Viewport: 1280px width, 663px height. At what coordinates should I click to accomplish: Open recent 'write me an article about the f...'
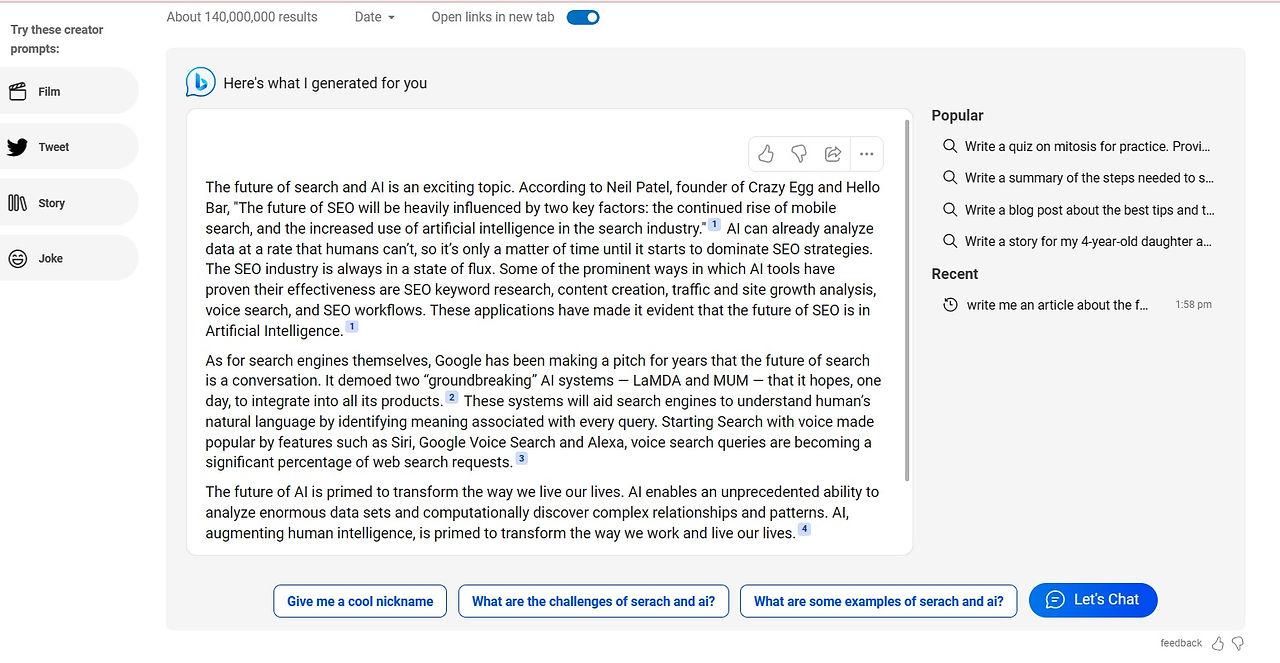1057,305
